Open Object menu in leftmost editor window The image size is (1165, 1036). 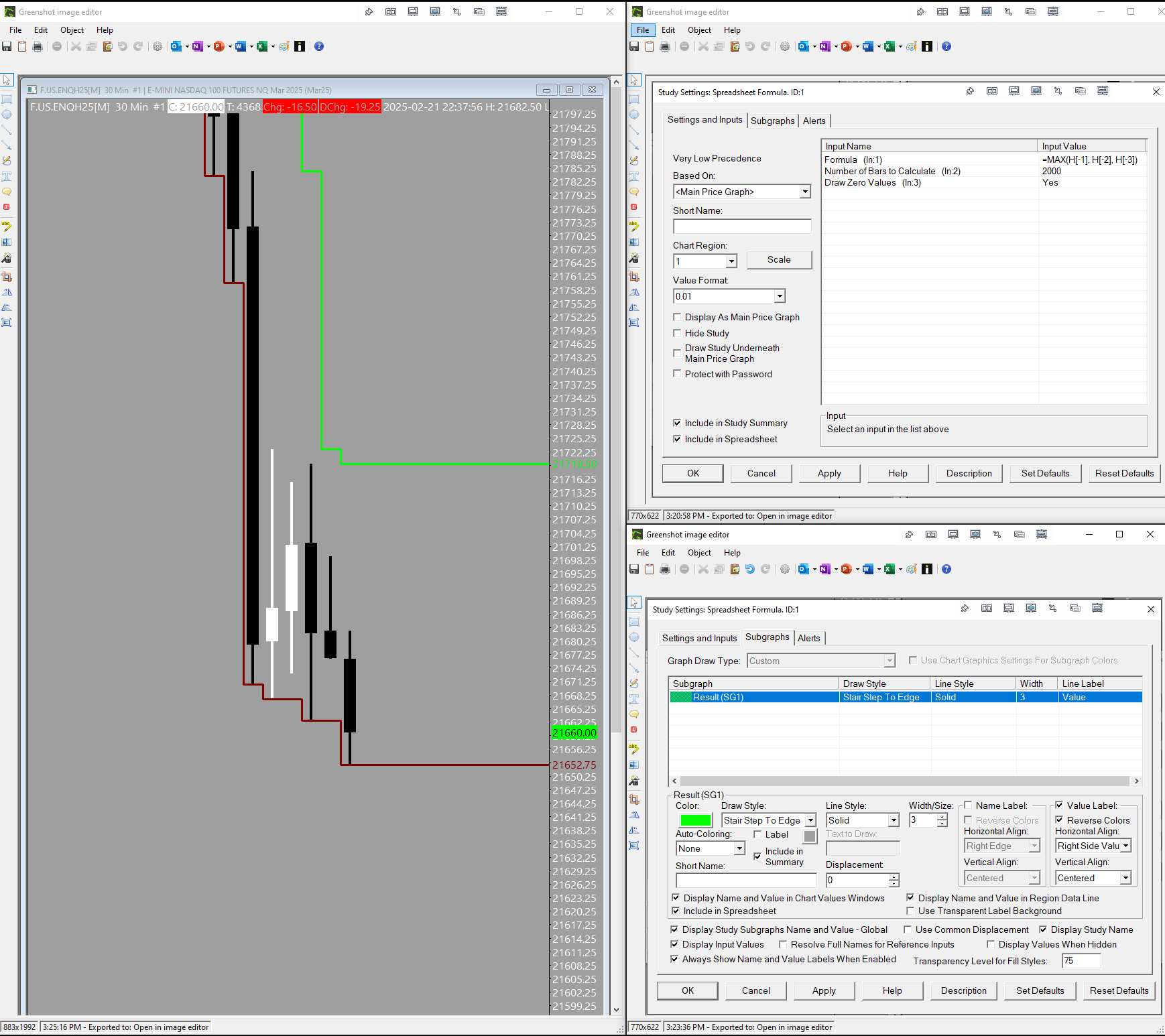72,30
